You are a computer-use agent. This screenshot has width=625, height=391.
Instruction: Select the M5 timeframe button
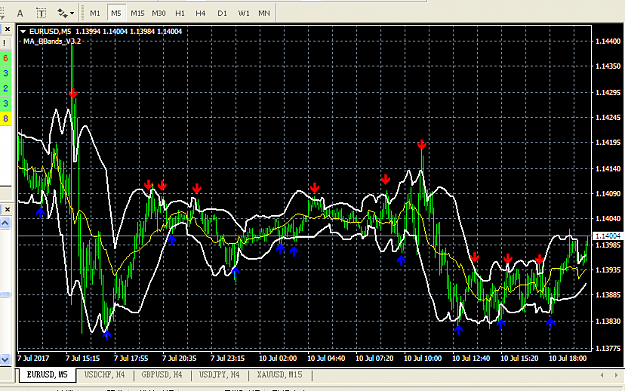click(x=116, y=13)
